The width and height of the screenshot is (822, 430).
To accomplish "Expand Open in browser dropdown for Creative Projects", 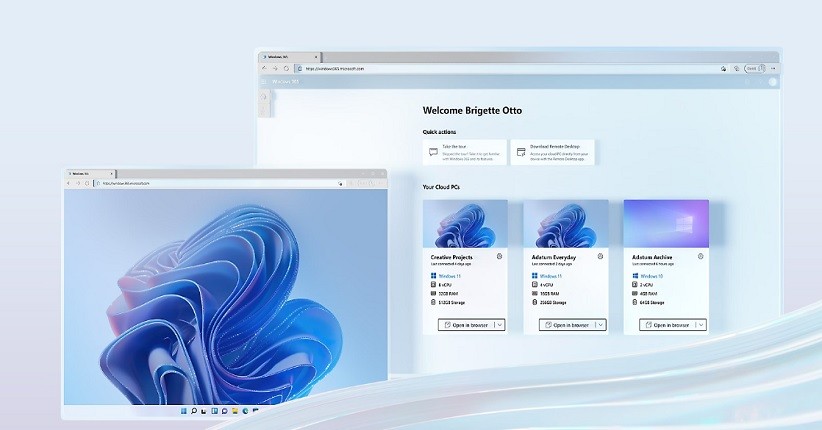I will tap(500, 325).
